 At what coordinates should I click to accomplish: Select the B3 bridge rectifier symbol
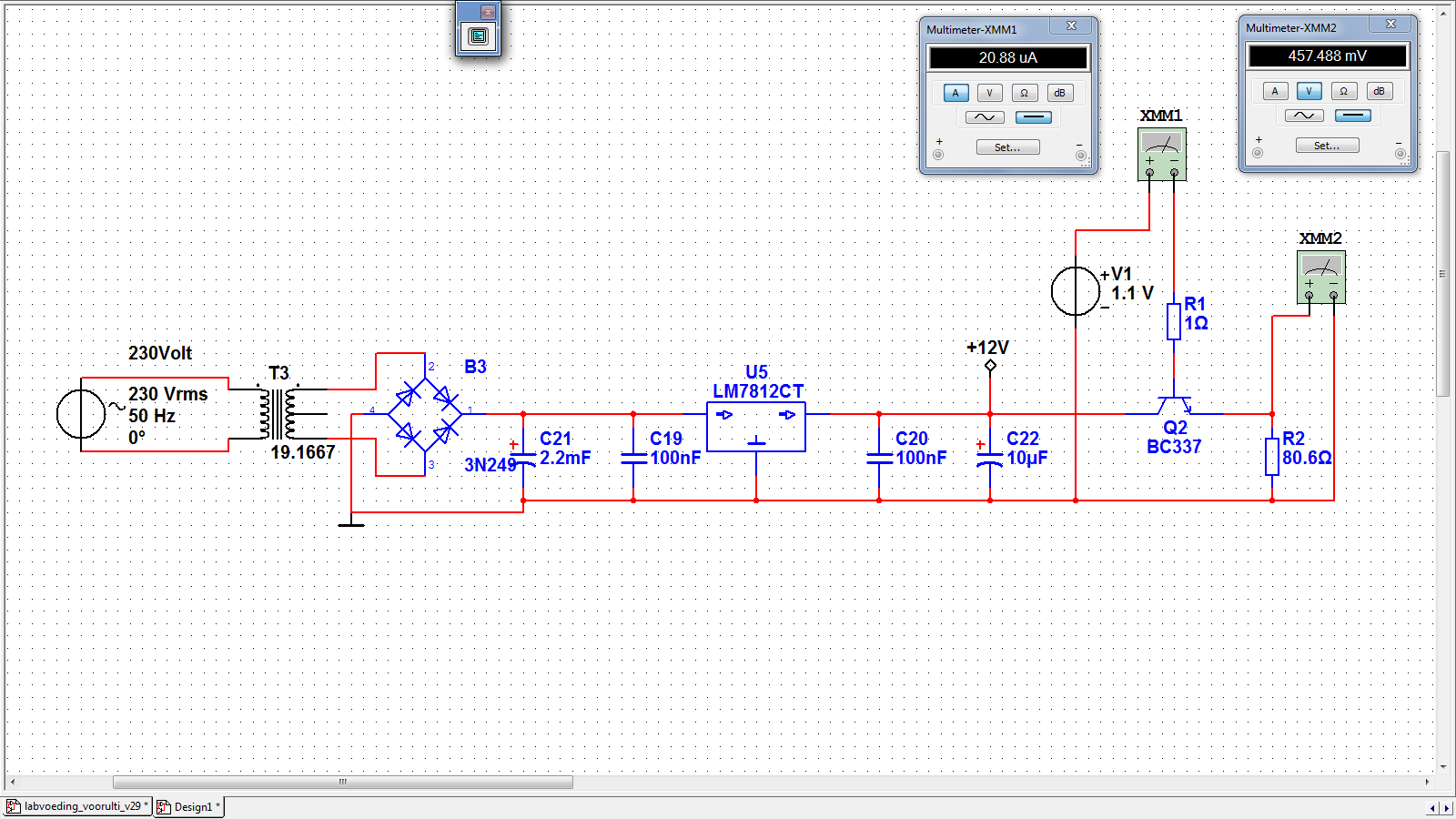(425, 414)
